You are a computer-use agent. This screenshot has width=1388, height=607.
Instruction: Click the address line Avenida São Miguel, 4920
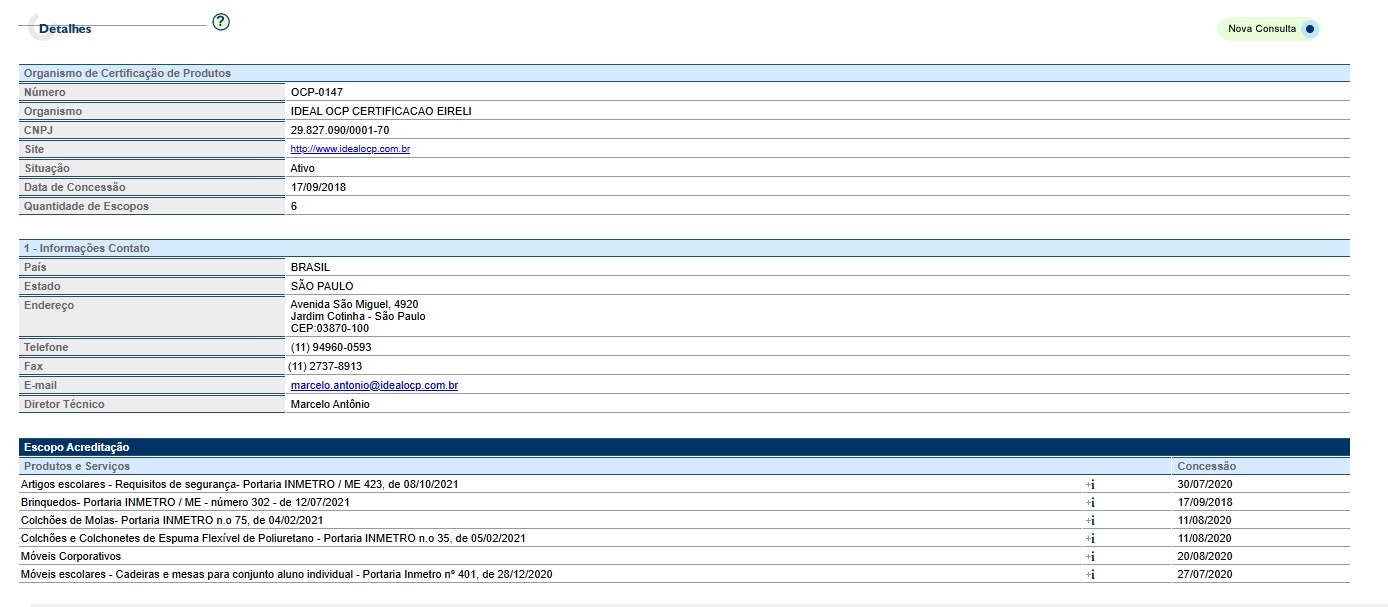[x=354, y=304]
